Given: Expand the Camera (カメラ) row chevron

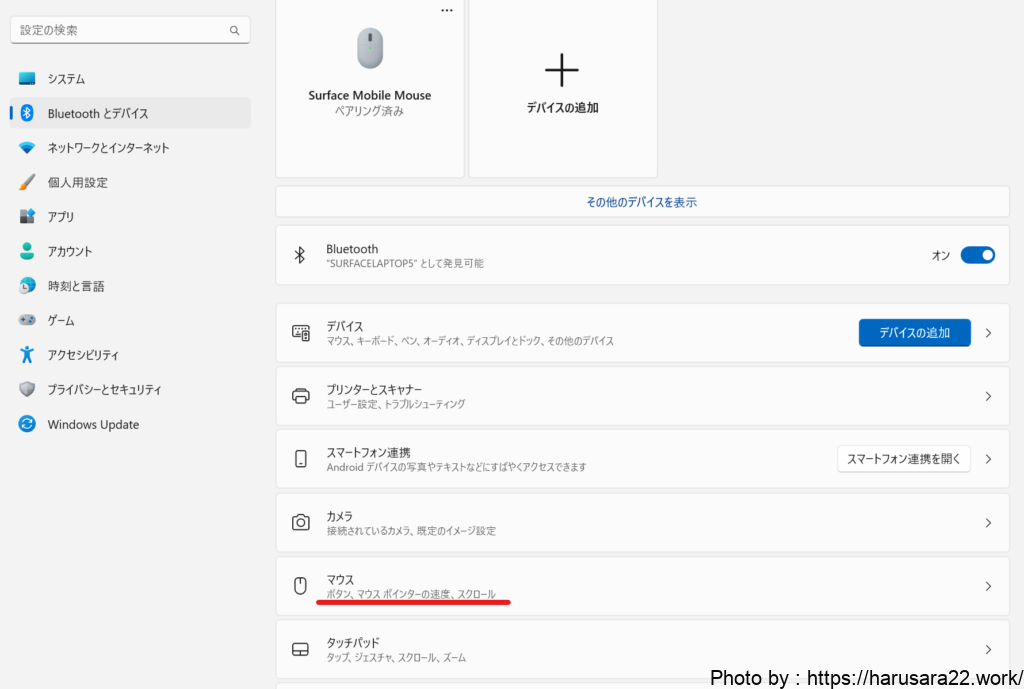Looking at the screenshot, I should coord(988,523).
